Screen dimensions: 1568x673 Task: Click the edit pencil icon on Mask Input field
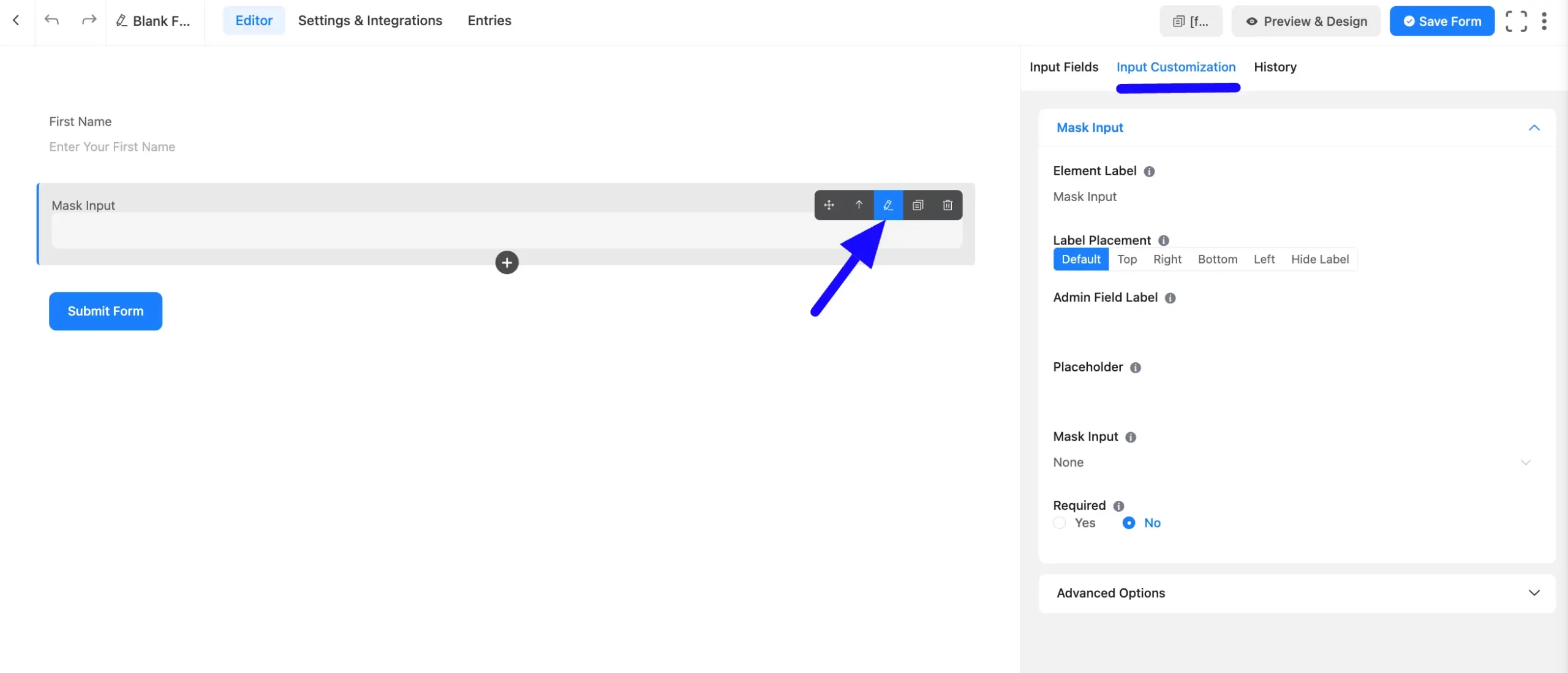coord(888,205)
